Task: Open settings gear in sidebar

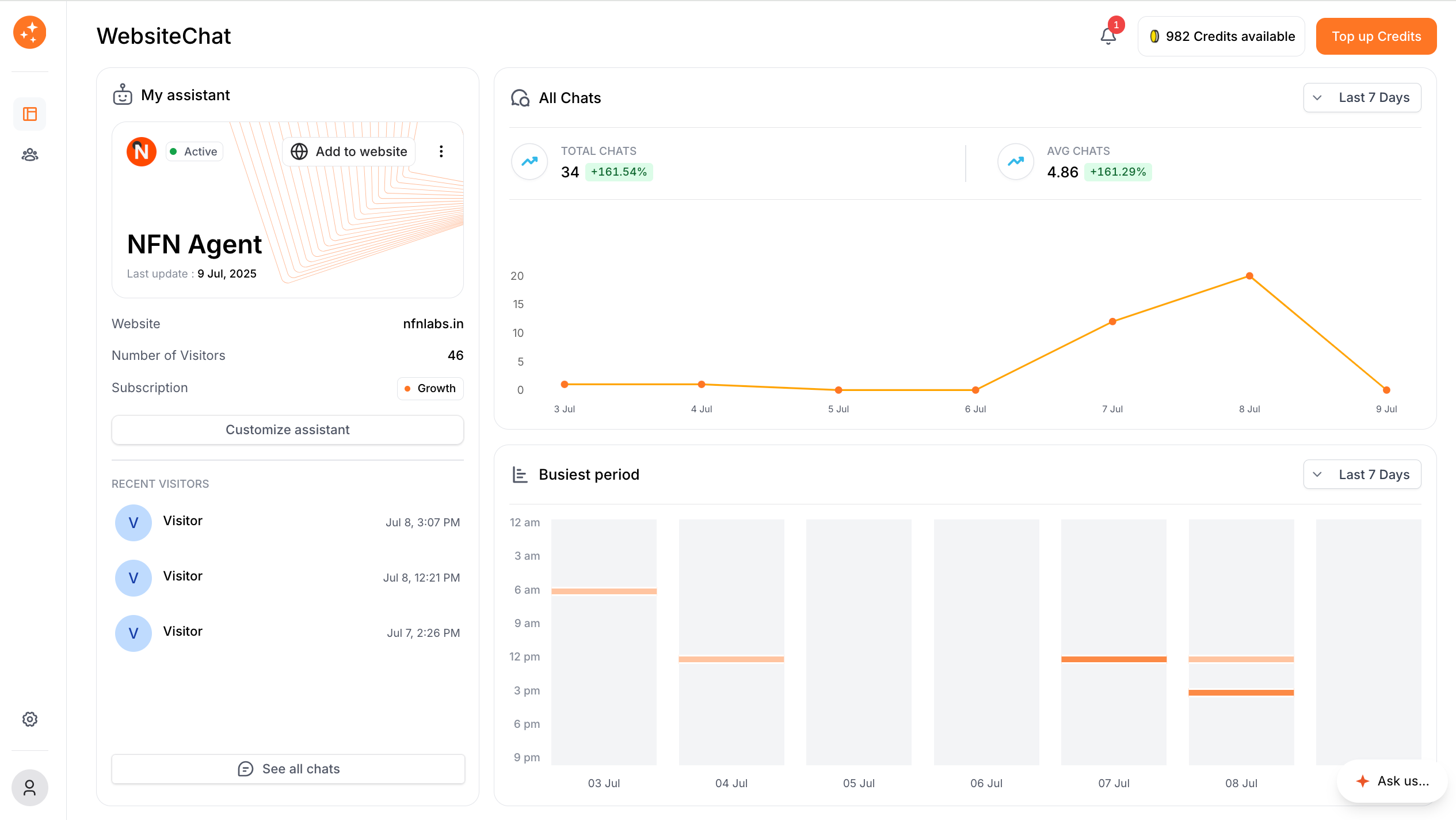Action: pos(30,719)
